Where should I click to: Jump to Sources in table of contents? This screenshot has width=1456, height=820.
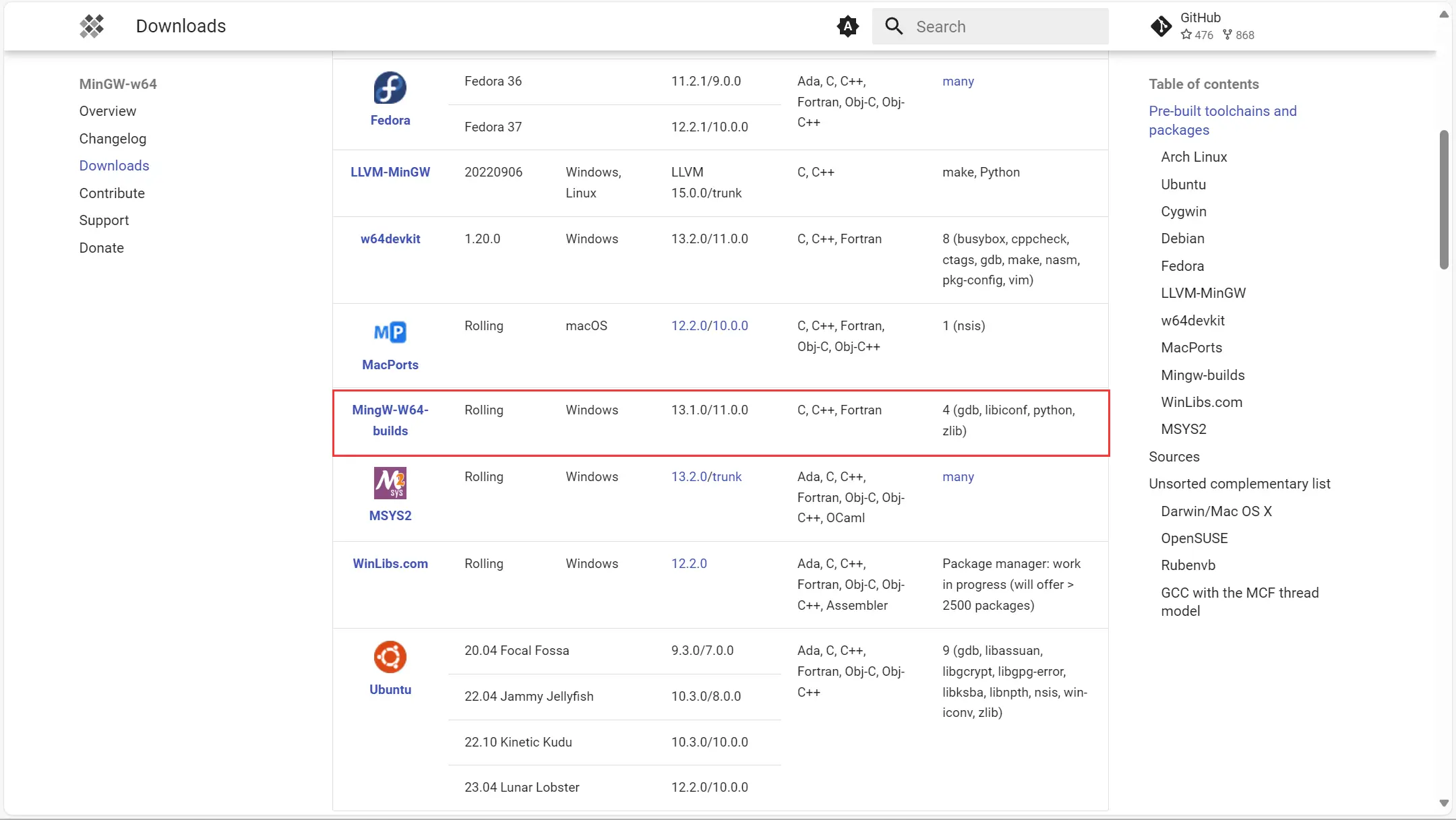pos(1174,457)
